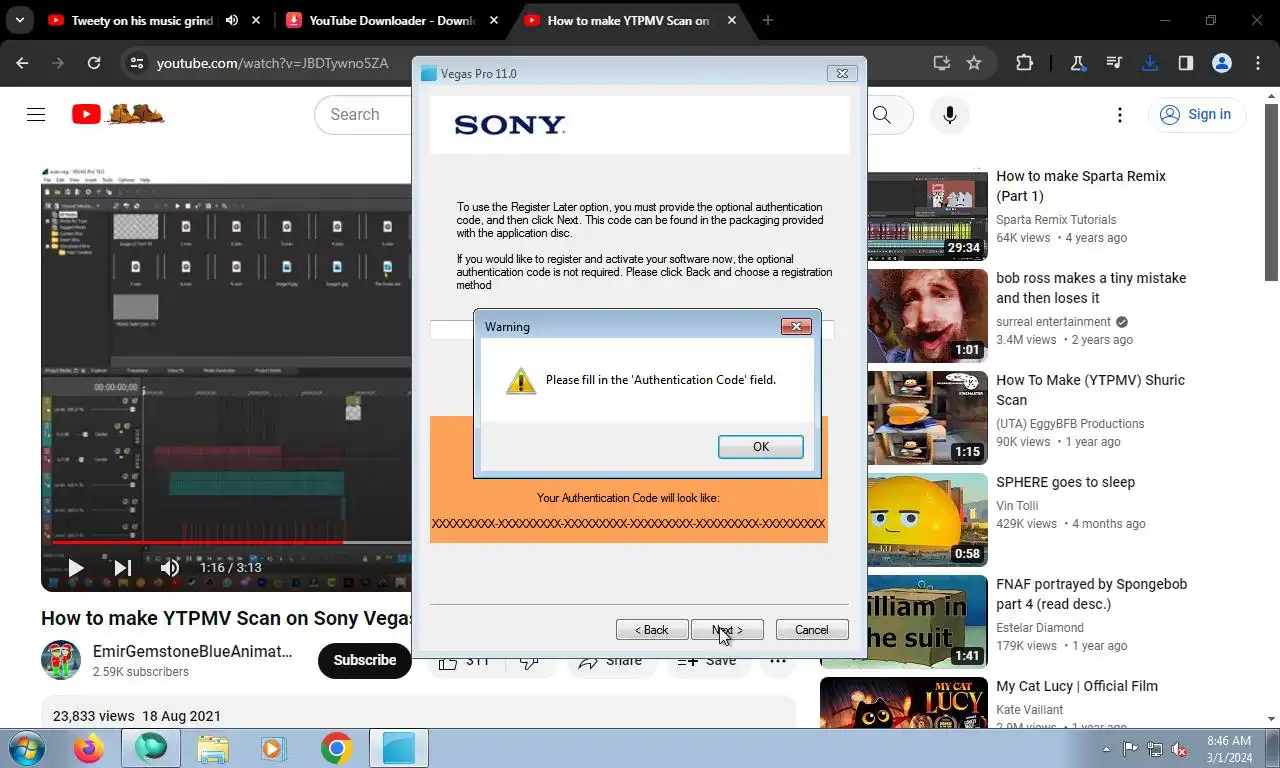Open File Explorer from taskbar
This screenshot has height=768, width=1280.
click(x=213, y=748)
